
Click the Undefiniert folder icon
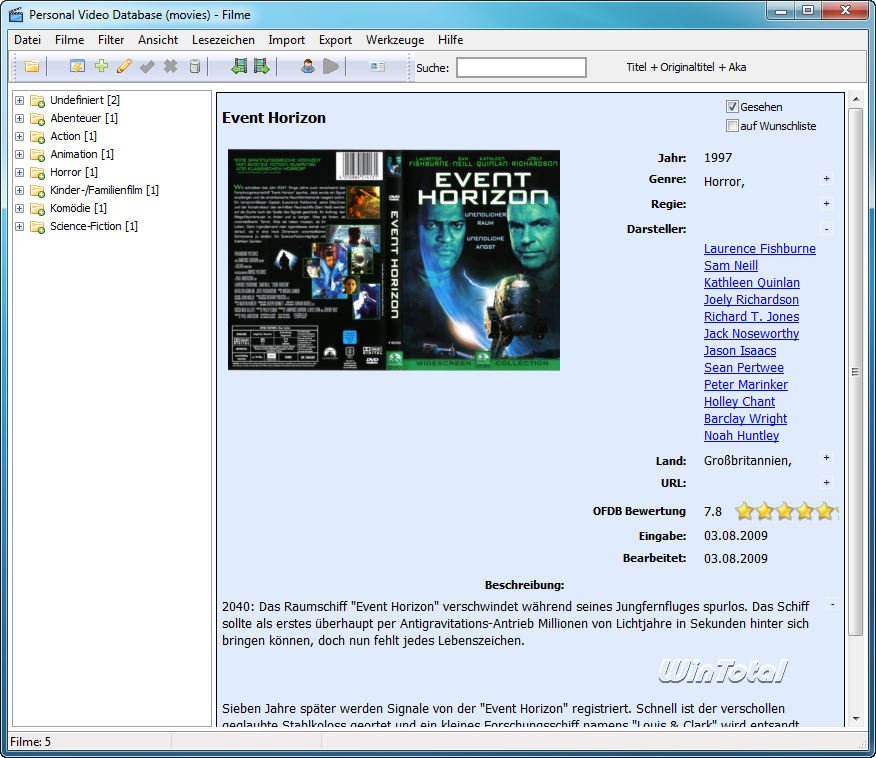[37, 101]
